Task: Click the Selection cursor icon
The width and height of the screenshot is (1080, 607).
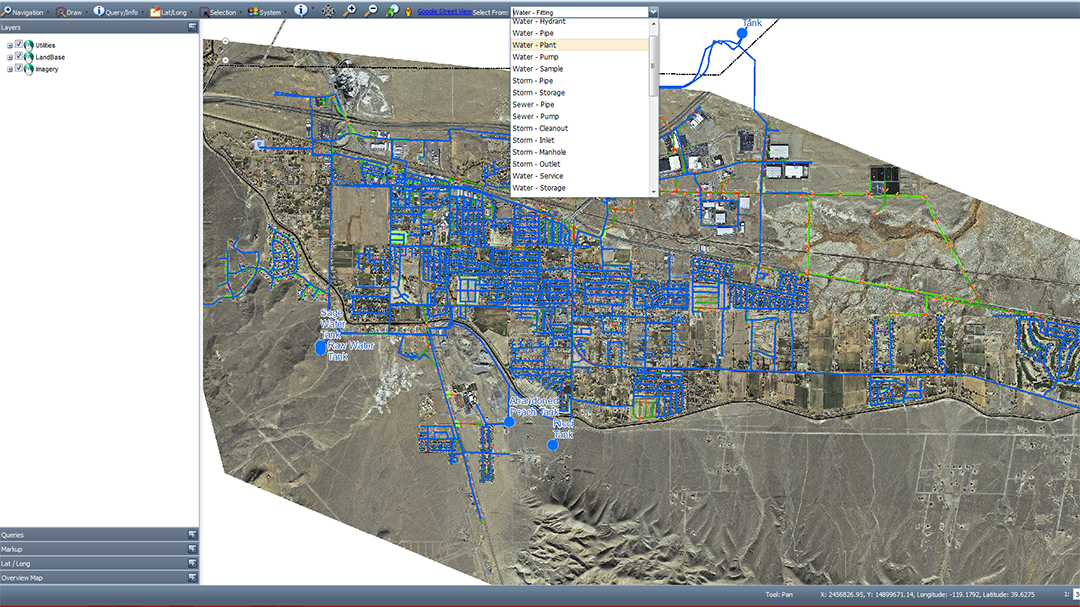Action: tap(204, 12)
